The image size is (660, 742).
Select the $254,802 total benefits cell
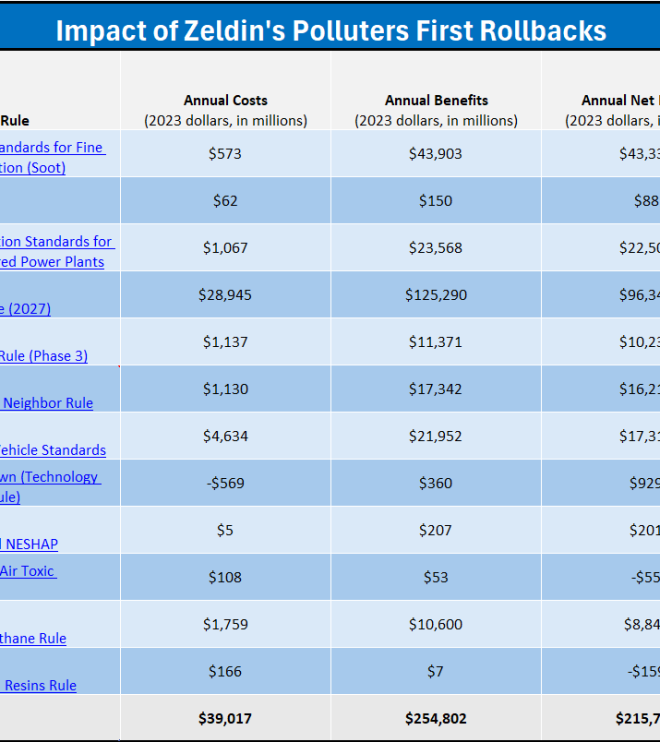(436, 718)
